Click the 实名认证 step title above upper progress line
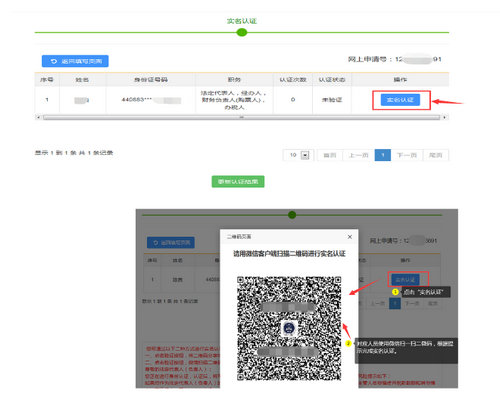The width and height of the screenshot is (500, 400). point(242,21)
